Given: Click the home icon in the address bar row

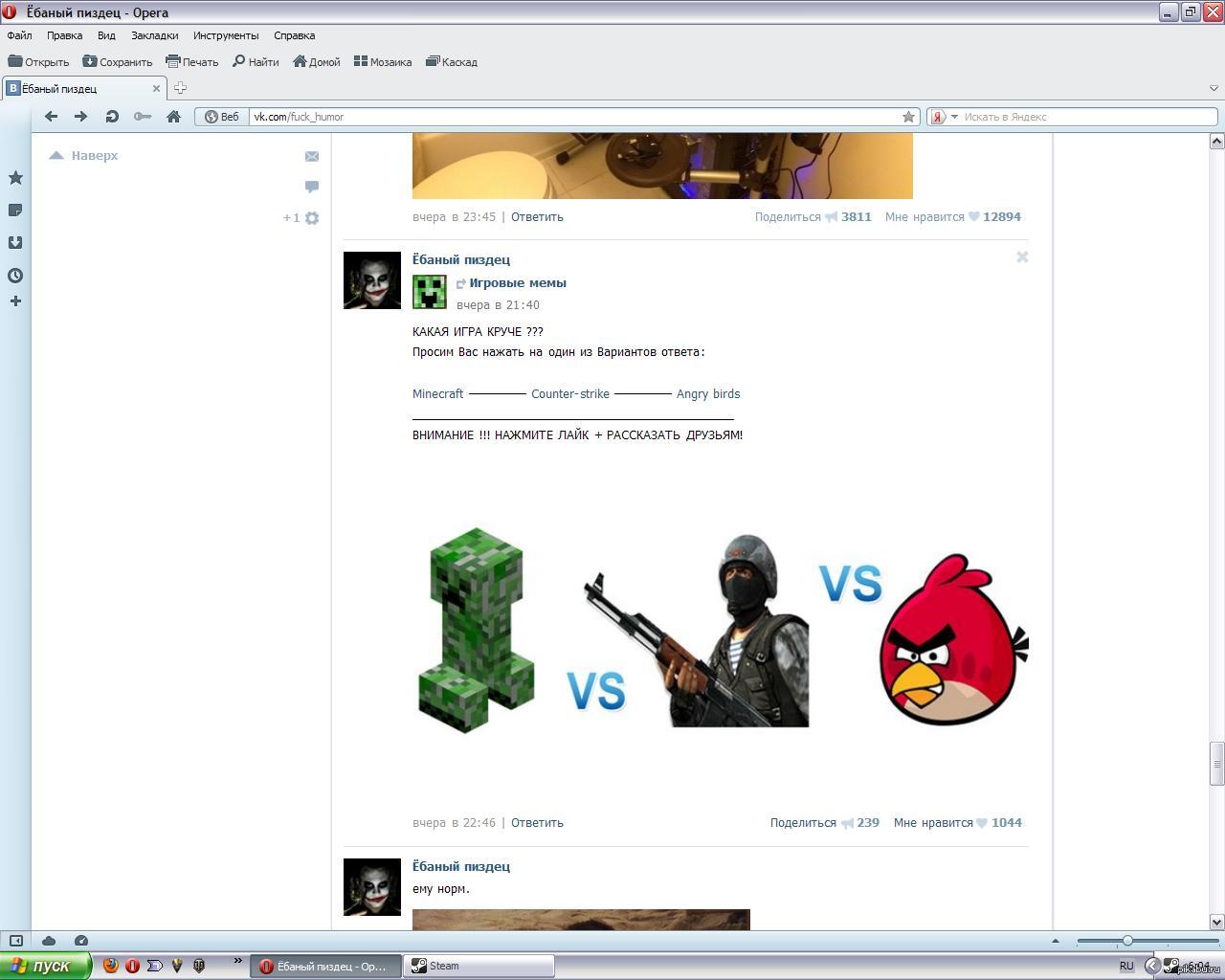Looking at the screenshot, I should pyautogui.click(x=173, y=116).
